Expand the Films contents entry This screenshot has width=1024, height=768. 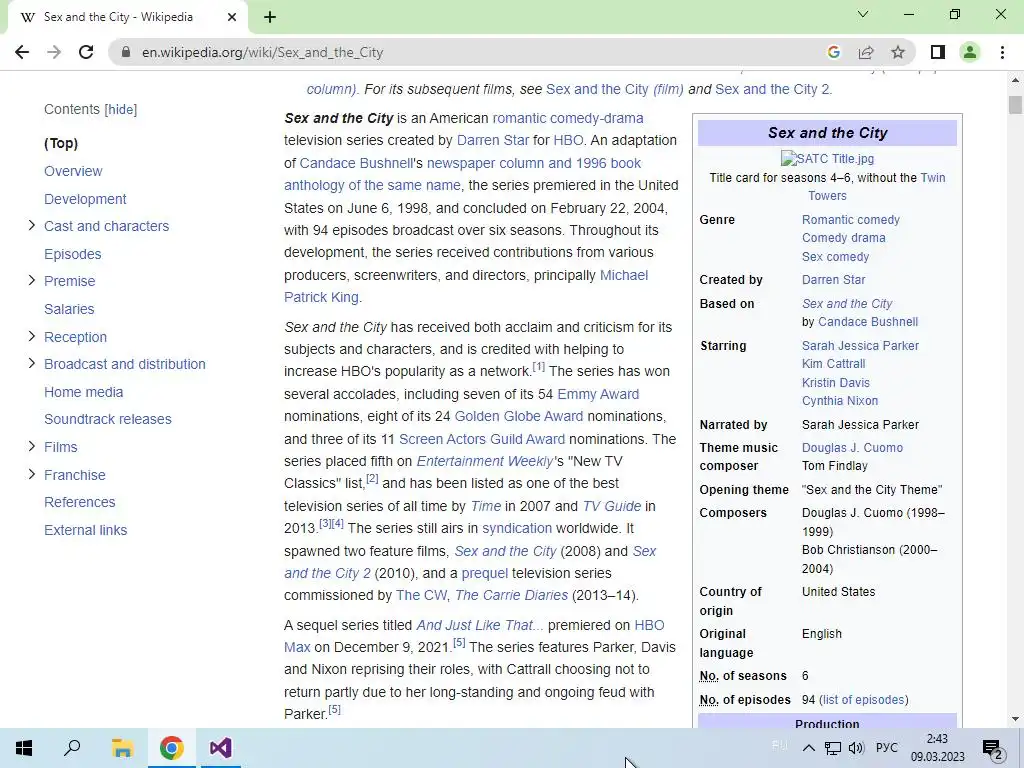point(31,446)
